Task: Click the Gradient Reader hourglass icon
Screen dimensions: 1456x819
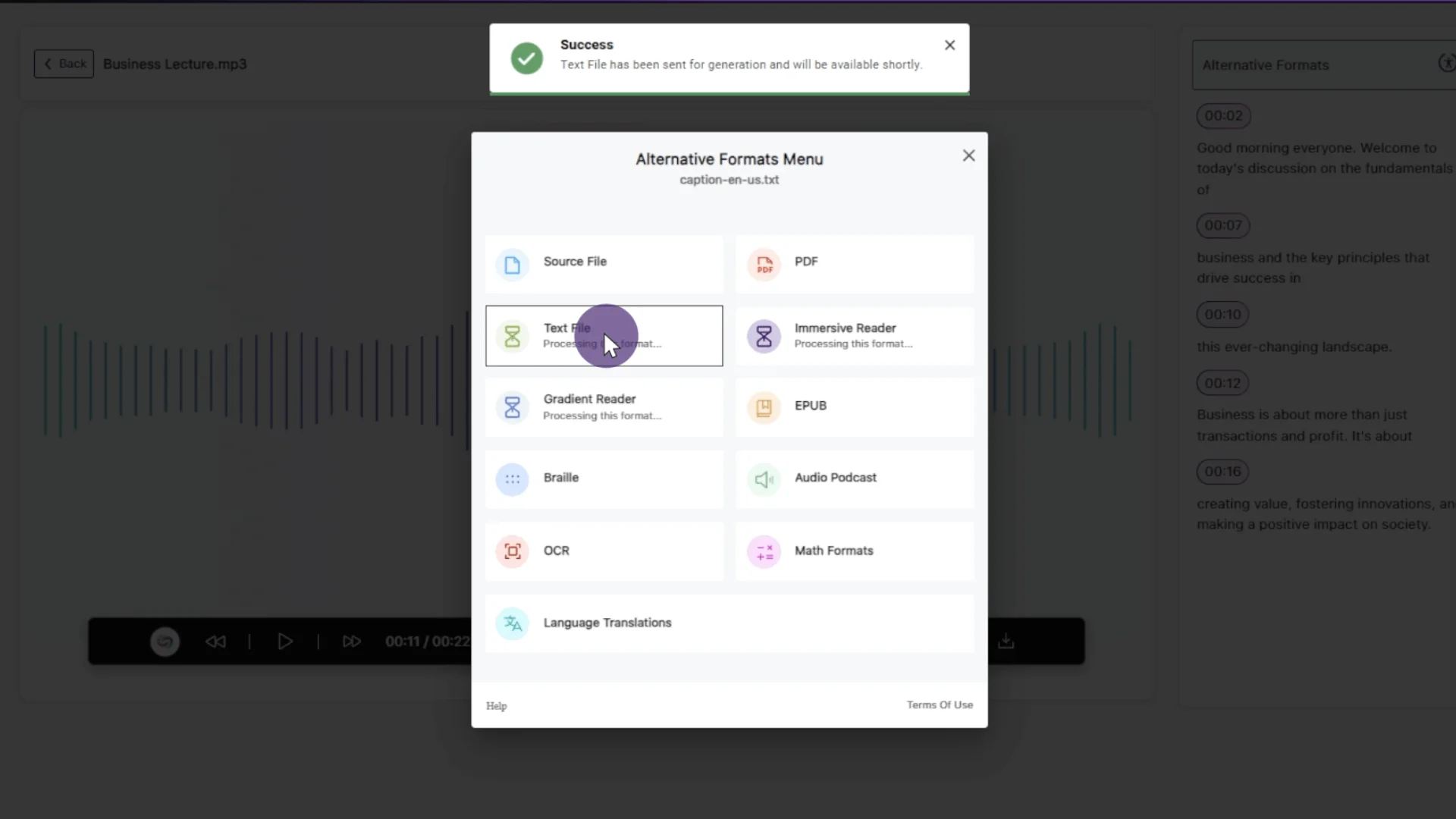Action: 513,407
